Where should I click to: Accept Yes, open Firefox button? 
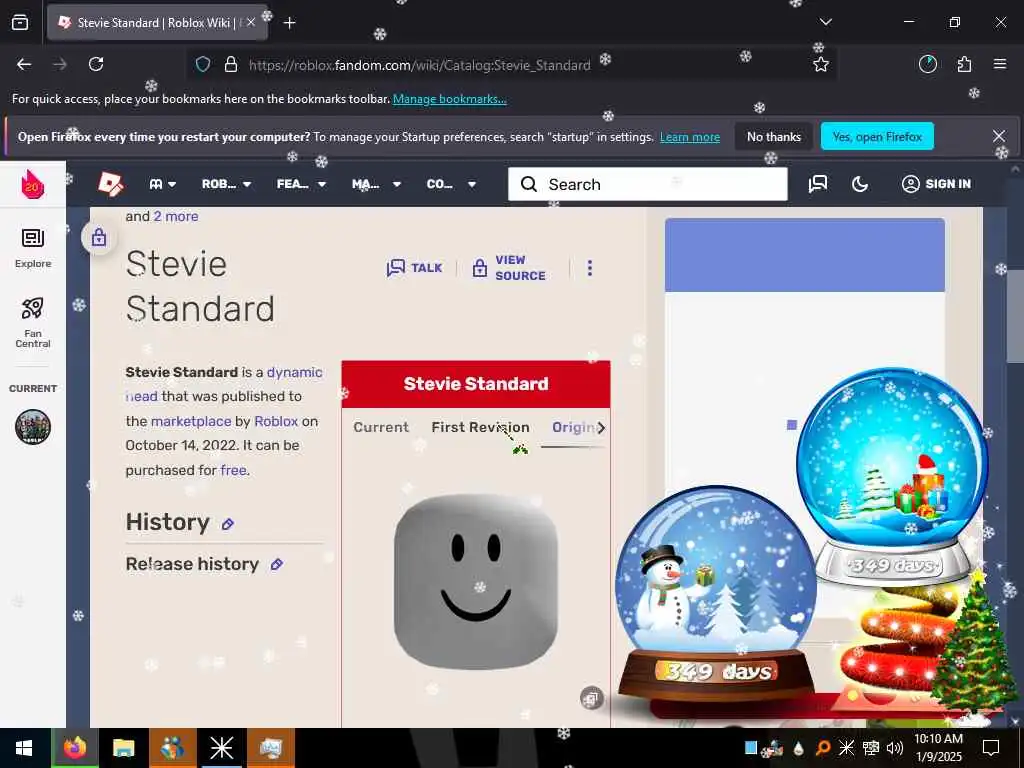point(877,136)
